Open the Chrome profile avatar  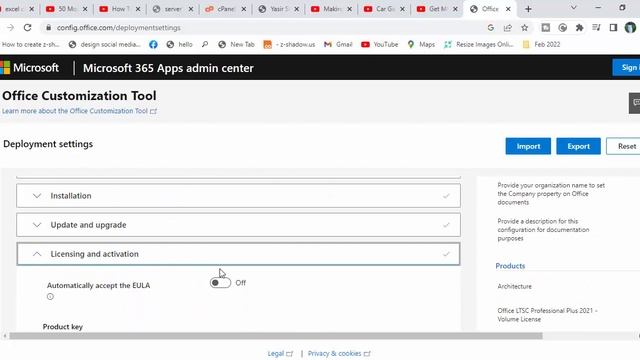[x=630, y=28]
